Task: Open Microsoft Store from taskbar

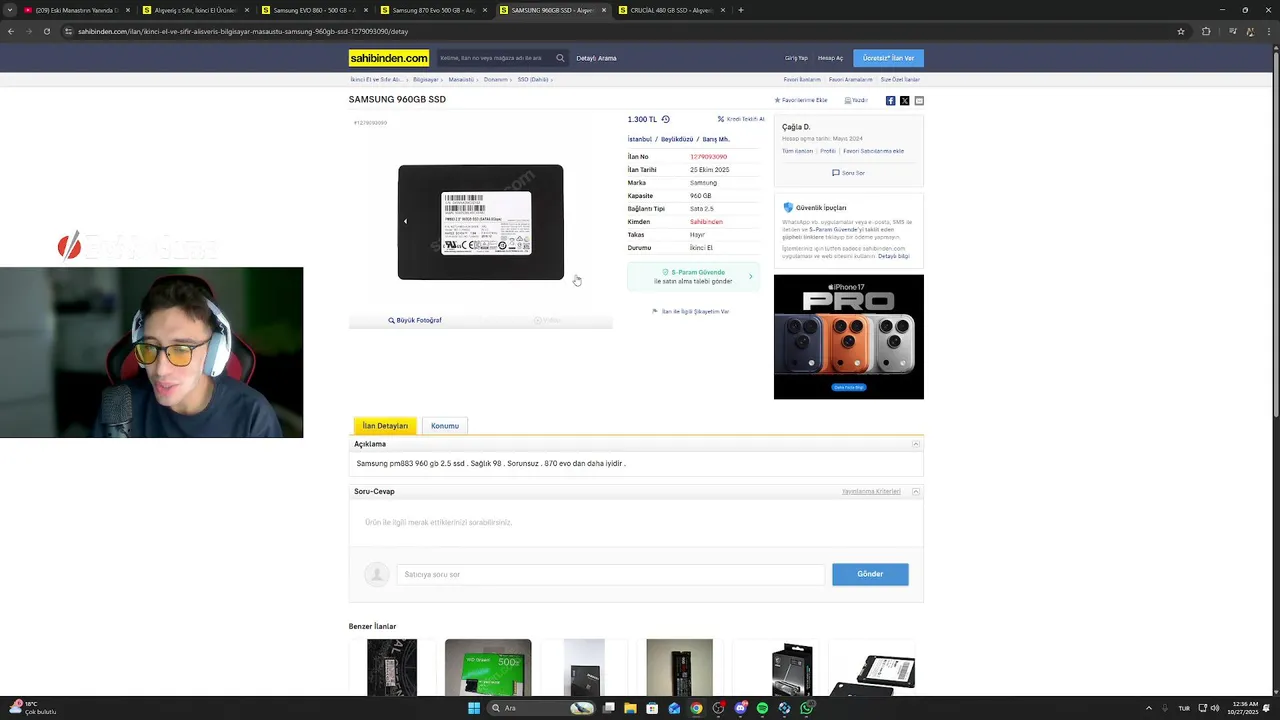Action: (652, 708)
